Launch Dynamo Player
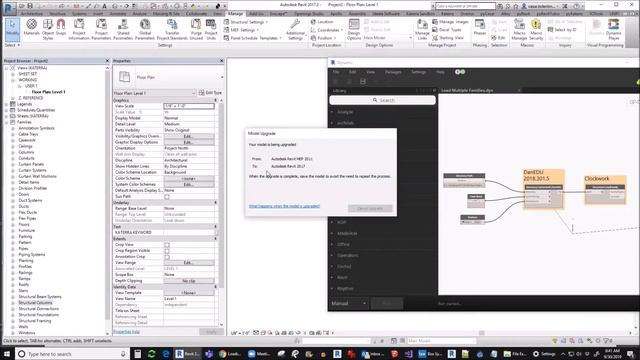 613,29
